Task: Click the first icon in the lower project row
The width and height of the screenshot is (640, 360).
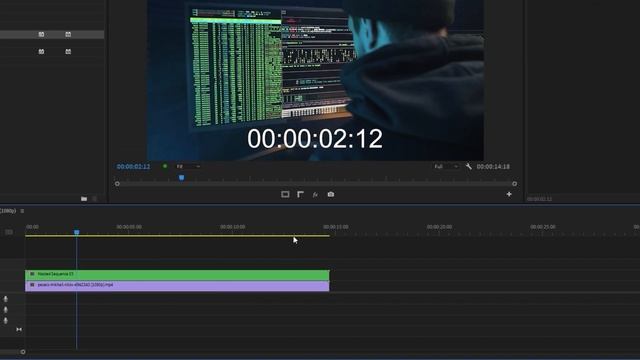Action: coord(41,52)
